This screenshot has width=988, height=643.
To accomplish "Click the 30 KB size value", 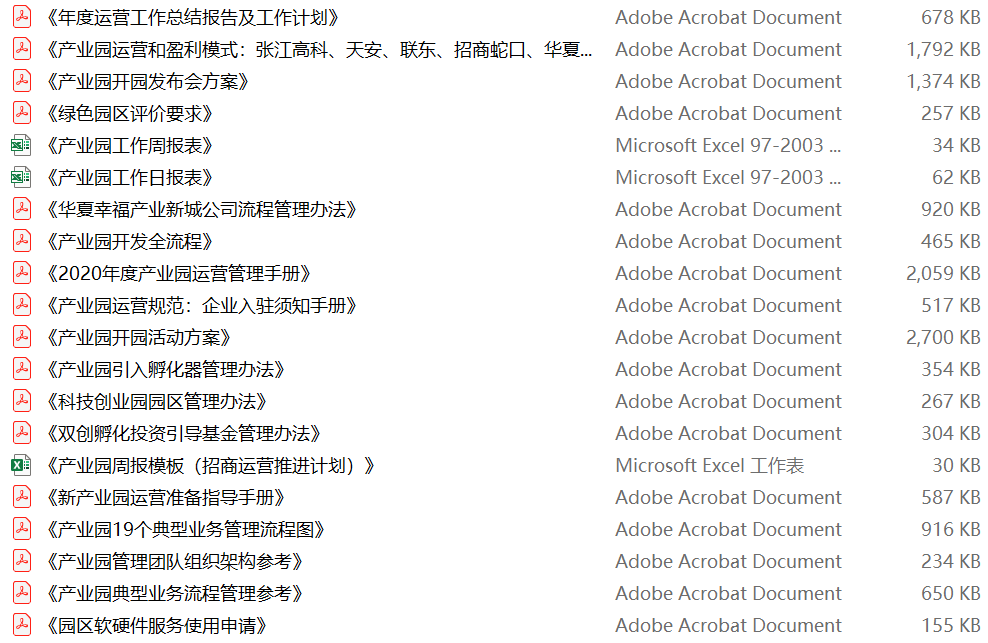I will pos(956,466).
